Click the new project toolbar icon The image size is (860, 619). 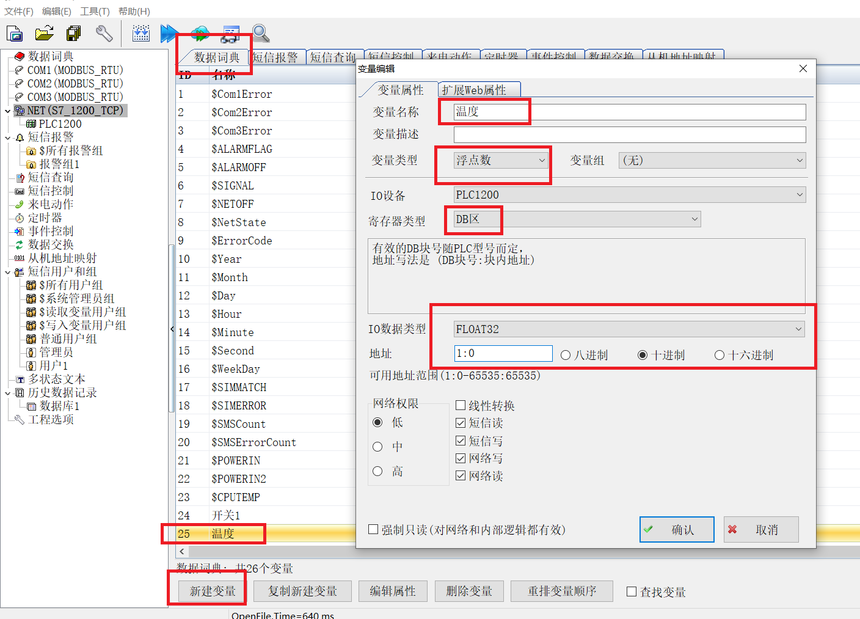[x=14, y=33]
